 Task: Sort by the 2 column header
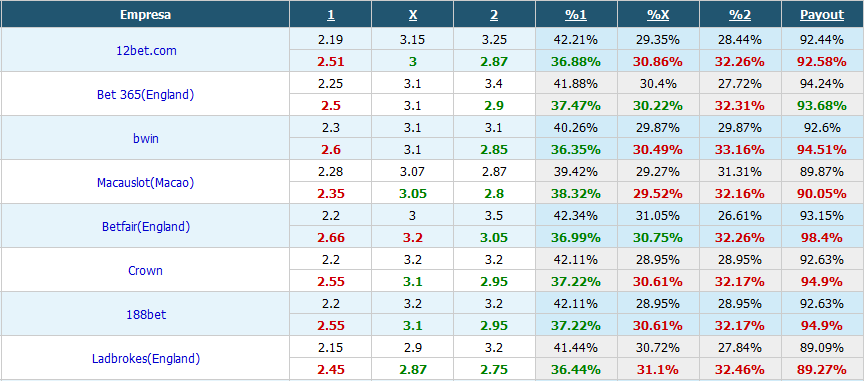coord(494,15)
